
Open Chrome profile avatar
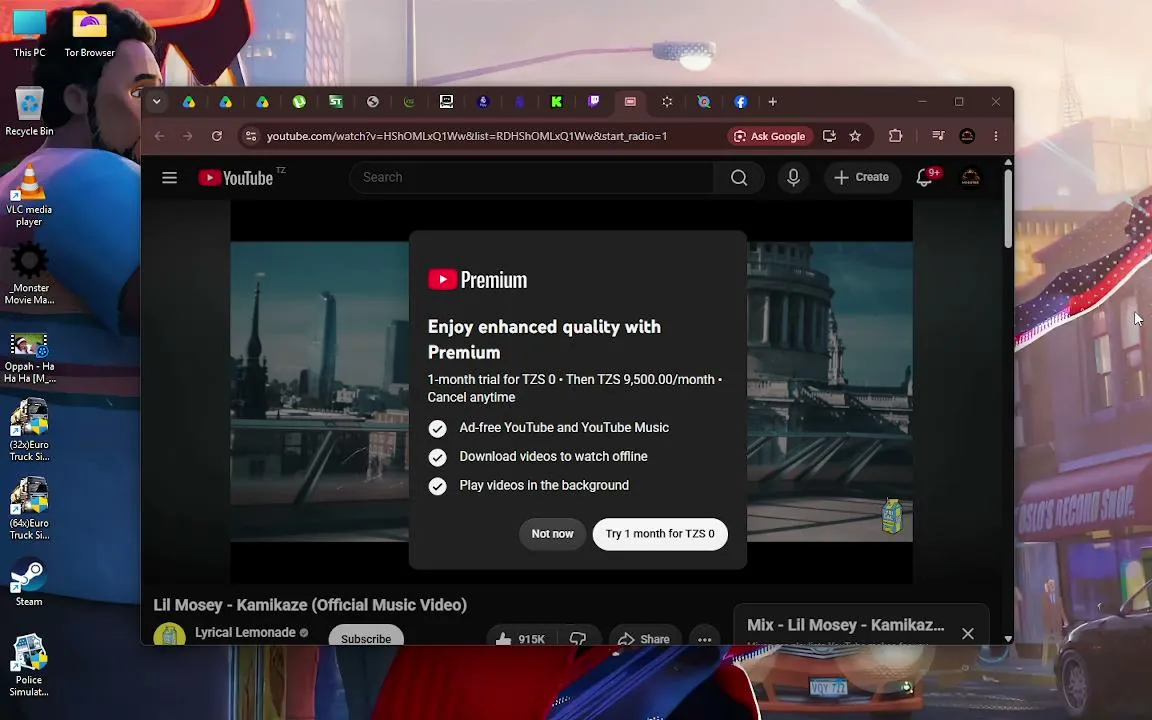pos(967,136)
